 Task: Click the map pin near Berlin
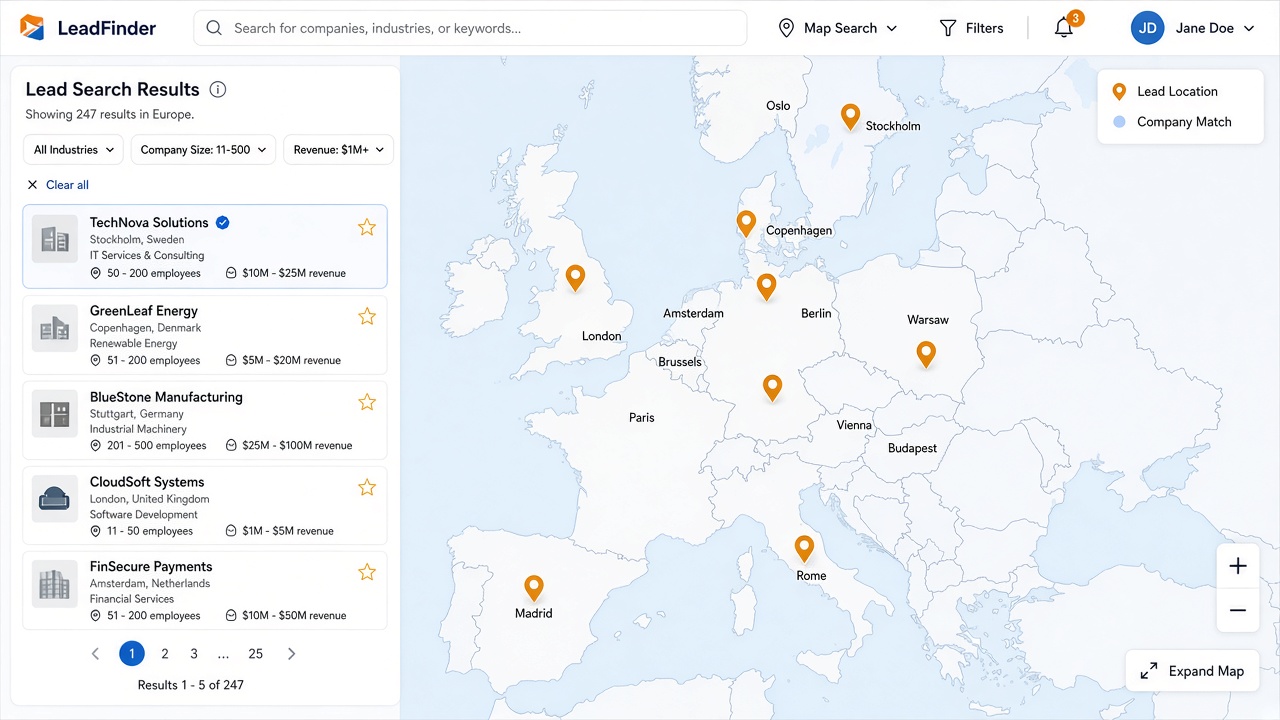[x=766, y=287]
